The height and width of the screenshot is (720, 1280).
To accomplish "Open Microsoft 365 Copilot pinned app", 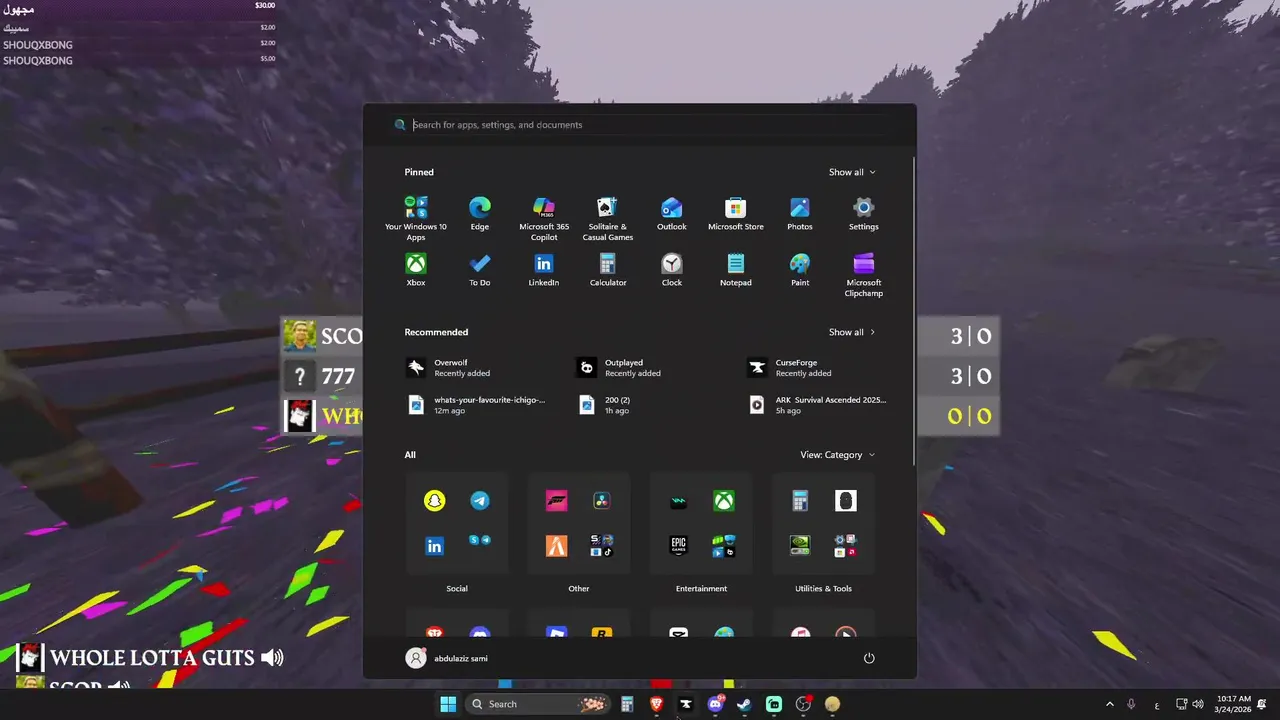I will click(x=544, y=217).
